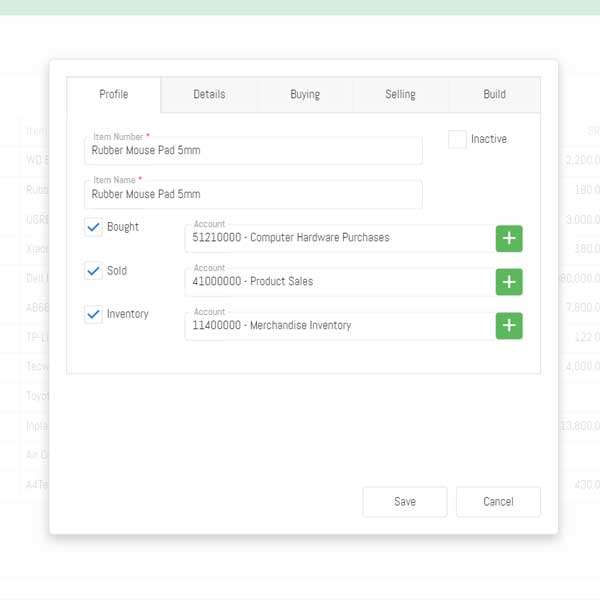This screenshot has height=600, width=600.
Task: Open the Bought account dropdown
Action: coord(340,238)
